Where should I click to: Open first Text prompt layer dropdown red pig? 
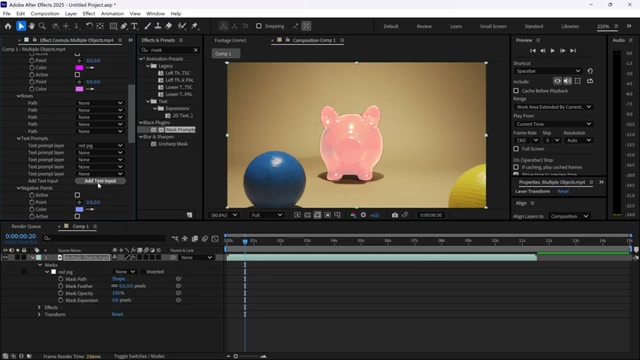(x=100, y=145)
